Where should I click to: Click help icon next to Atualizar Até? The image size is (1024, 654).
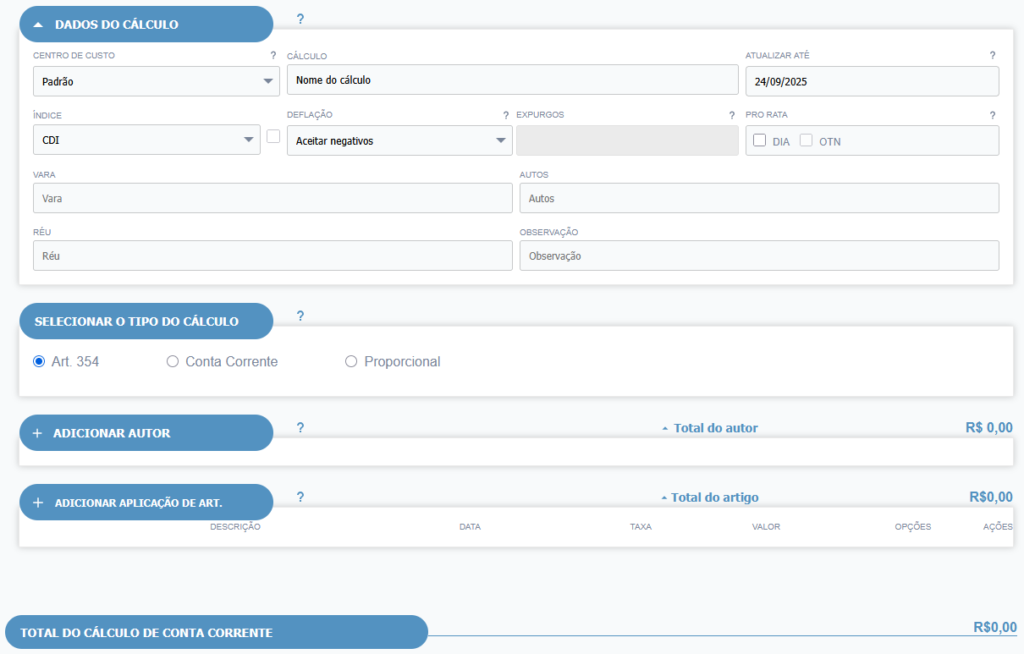coord(992,56)
